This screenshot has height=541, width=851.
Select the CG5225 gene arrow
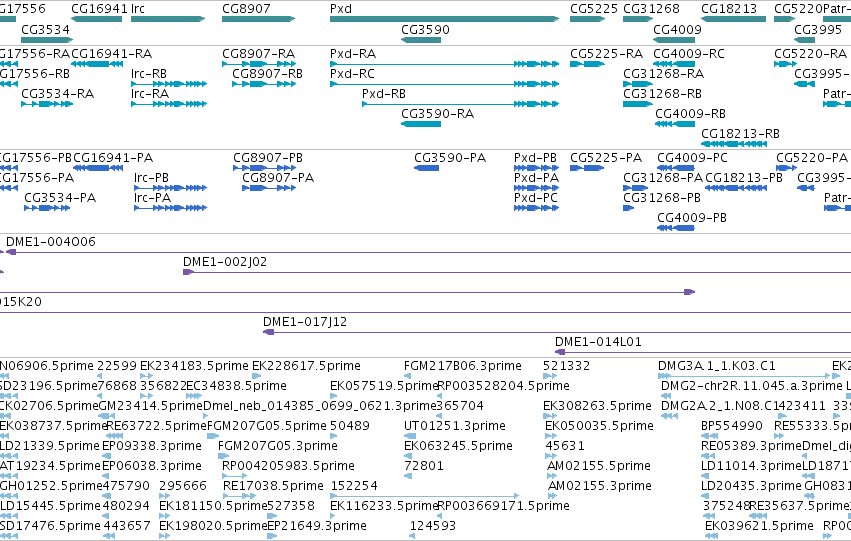pos(588,19)
